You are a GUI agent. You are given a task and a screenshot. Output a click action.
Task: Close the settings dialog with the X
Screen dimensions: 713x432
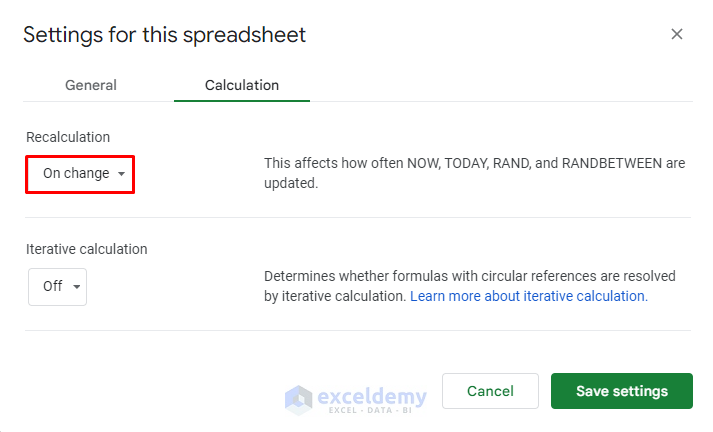677,34
